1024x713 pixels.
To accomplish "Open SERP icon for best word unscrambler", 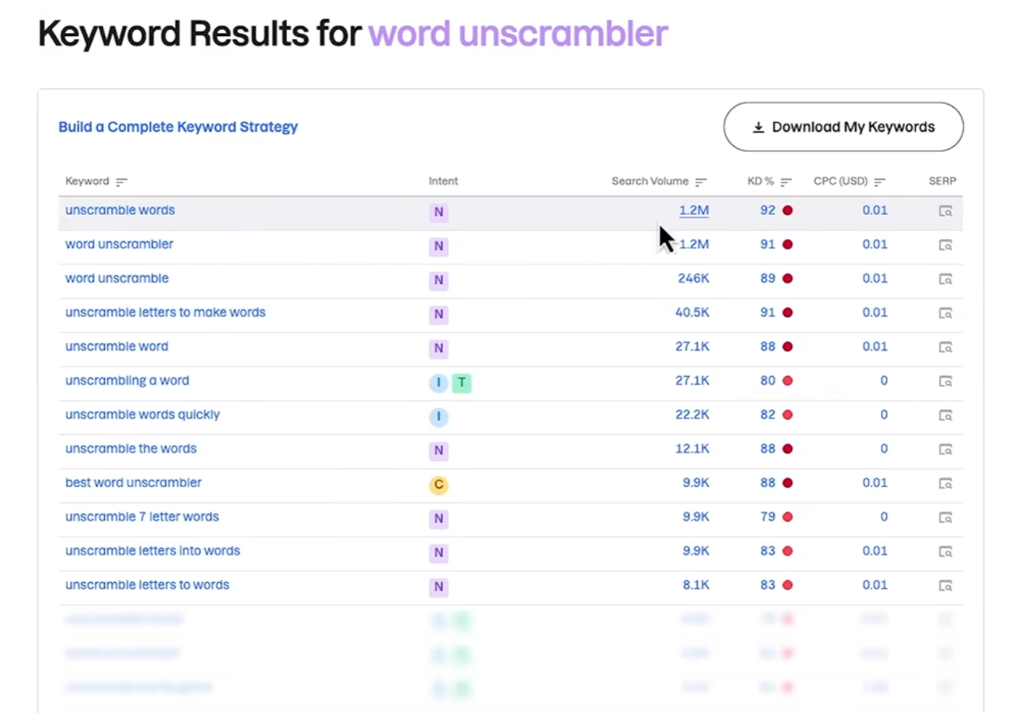I will pos(945,483).
